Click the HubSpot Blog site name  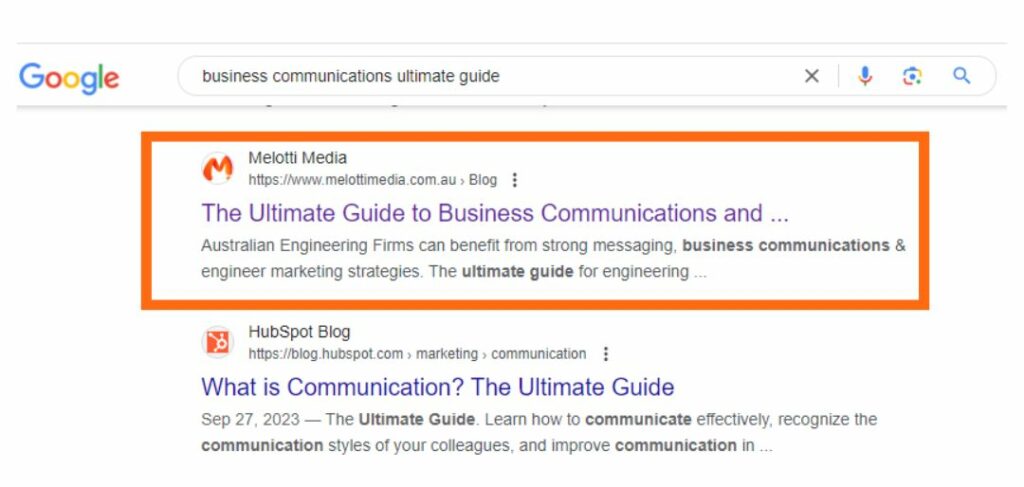click(x=299, y=332)
